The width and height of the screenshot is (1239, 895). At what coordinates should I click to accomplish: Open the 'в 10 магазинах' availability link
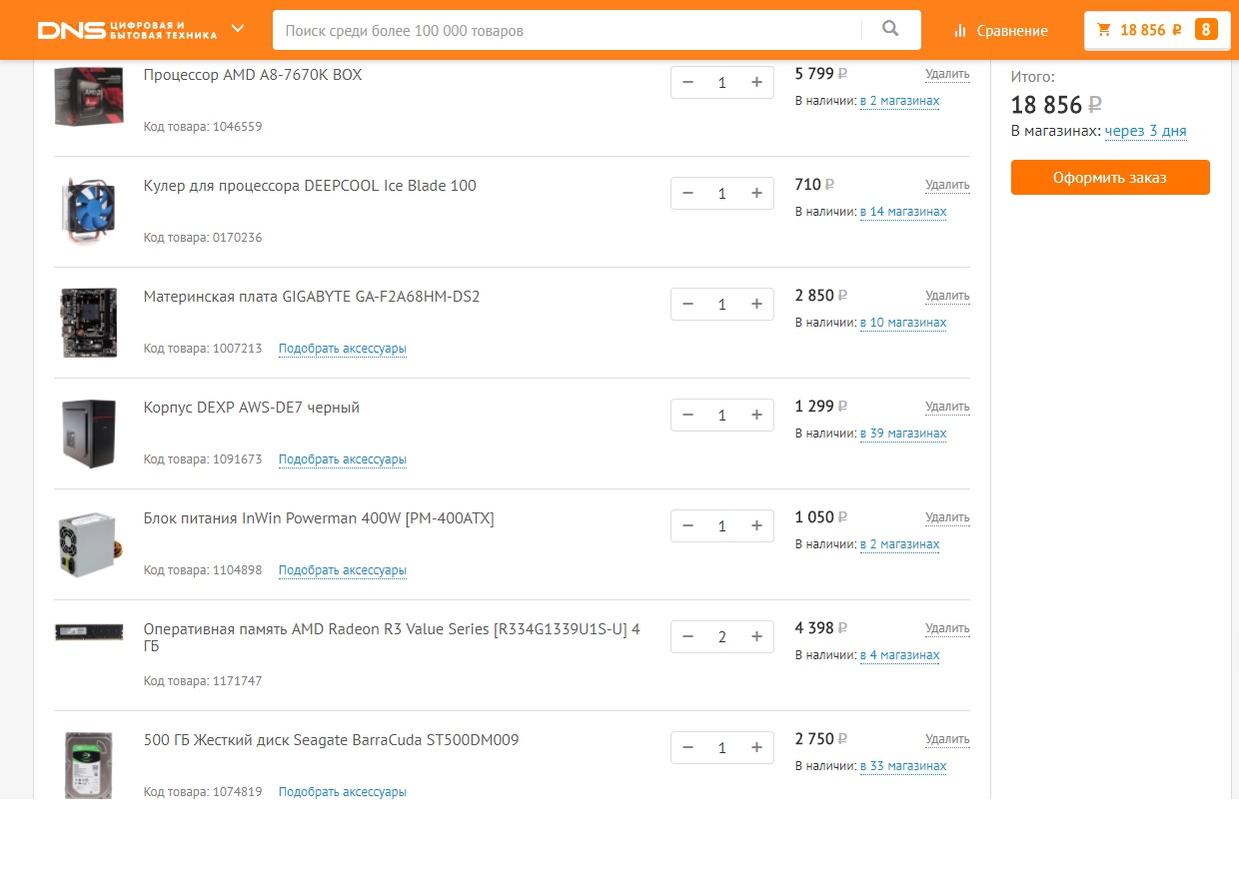click(x=903, y=323)
